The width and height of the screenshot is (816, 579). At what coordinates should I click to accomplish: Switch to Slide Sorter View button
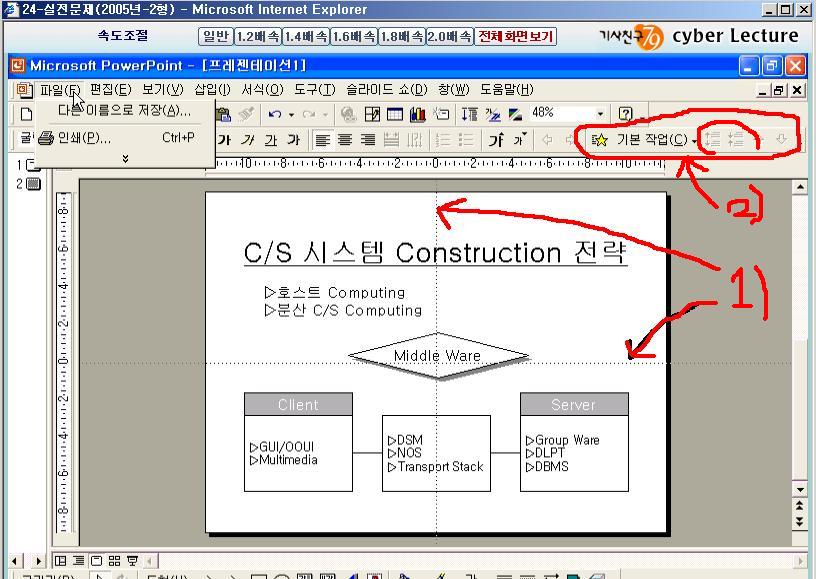(114, 561)
